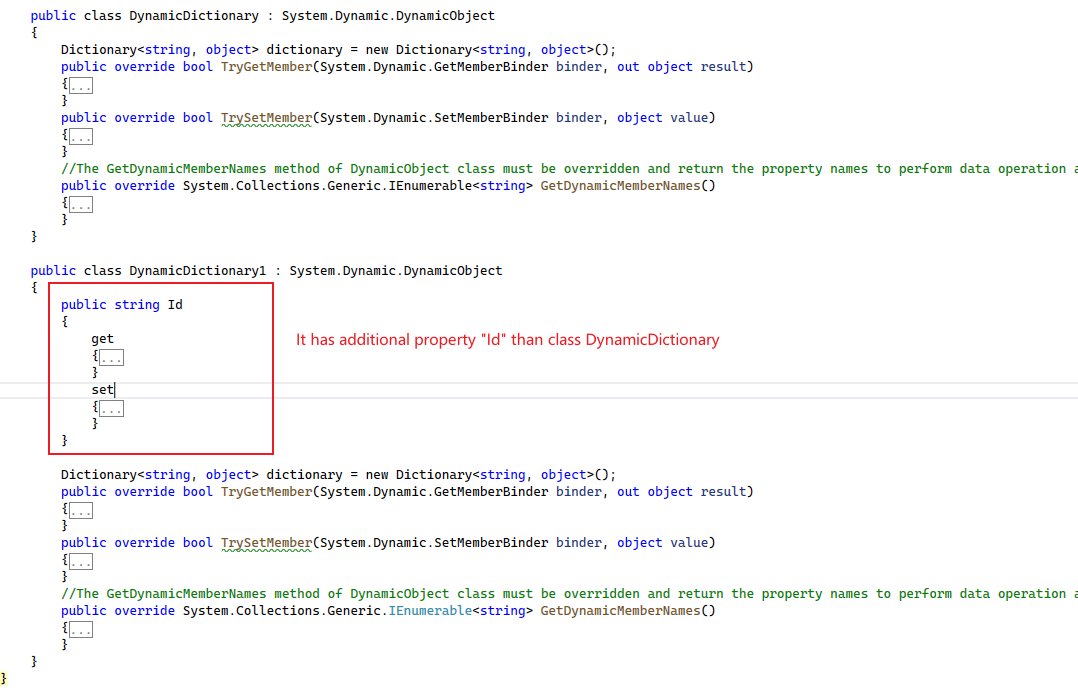1078x688 pixels.
Task: Click the red annotation text about Id
Action: pyautogui.click(x=507, y=340)
